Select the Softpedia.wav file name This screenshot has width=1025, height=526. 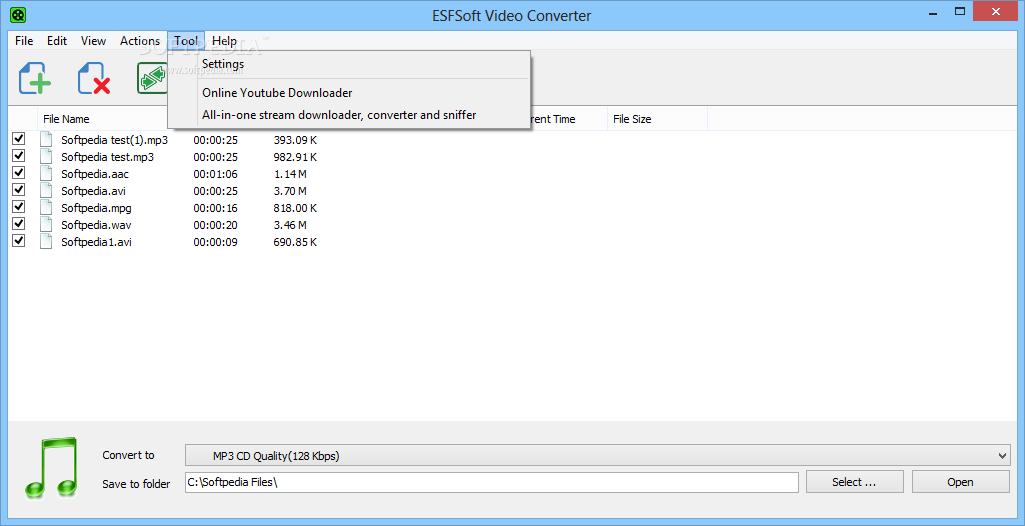[x=96, y=225]
